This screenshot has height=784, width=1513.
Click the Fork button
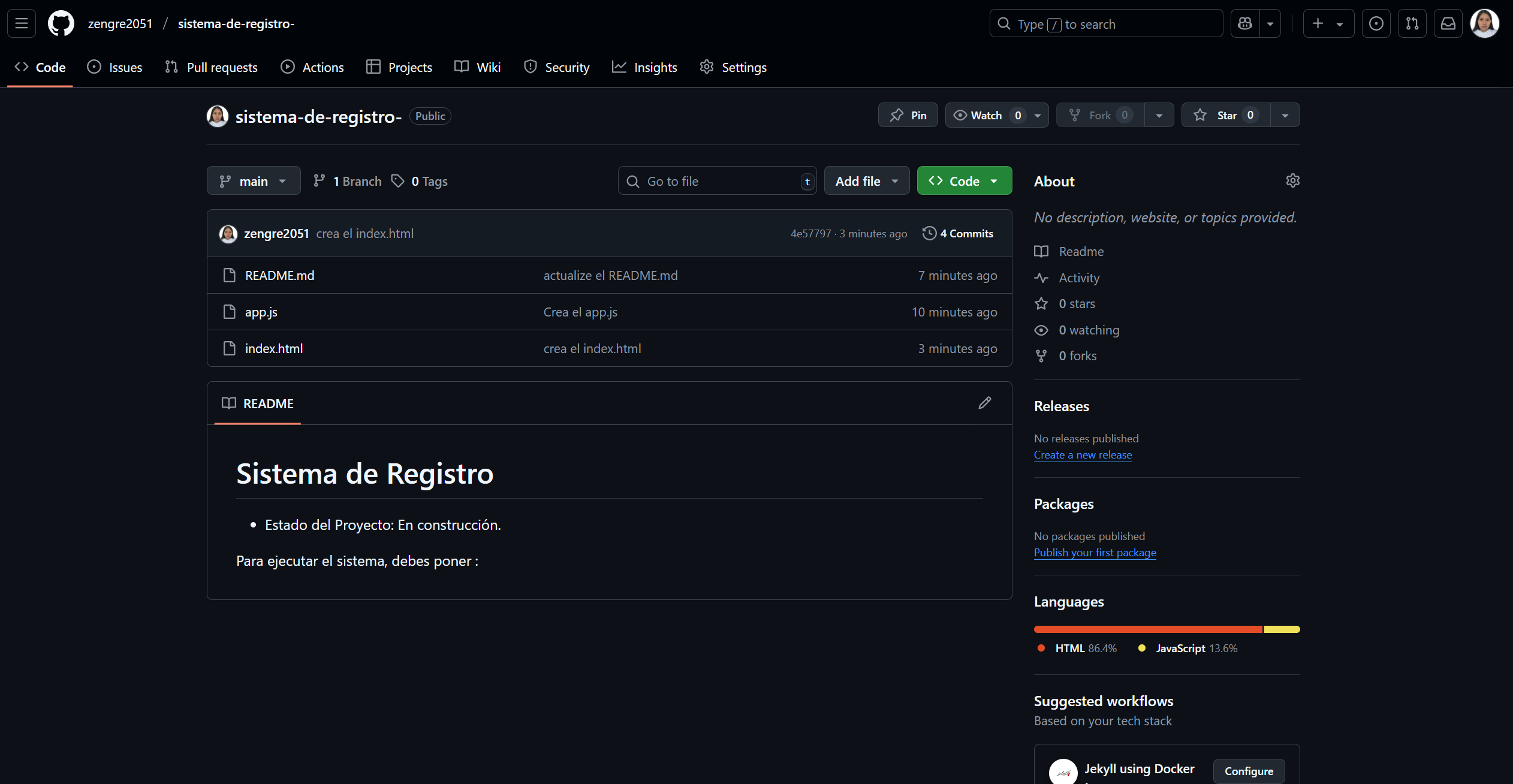[1101, 115]
